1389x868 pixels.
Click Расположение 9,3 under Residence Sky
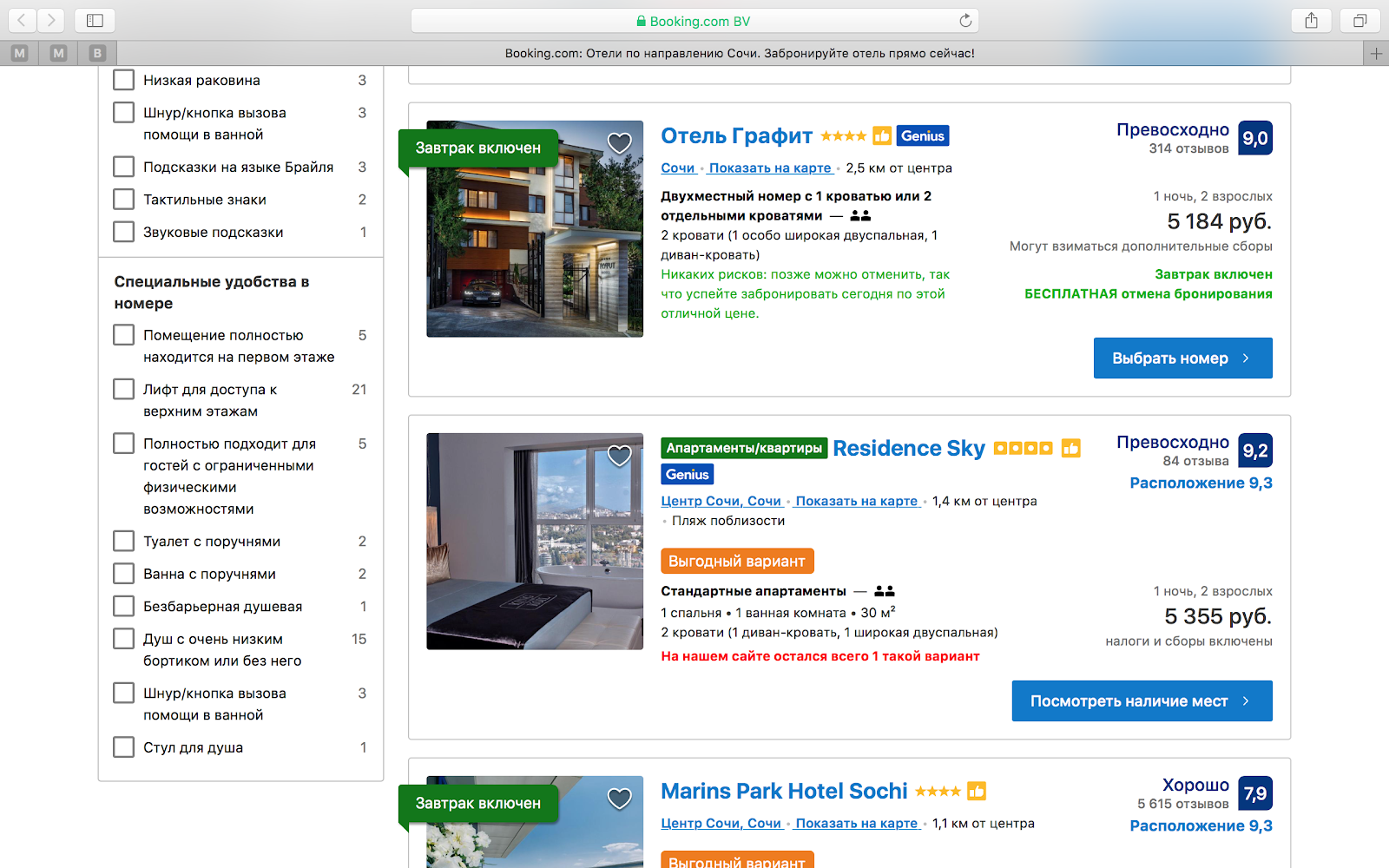1201,483
